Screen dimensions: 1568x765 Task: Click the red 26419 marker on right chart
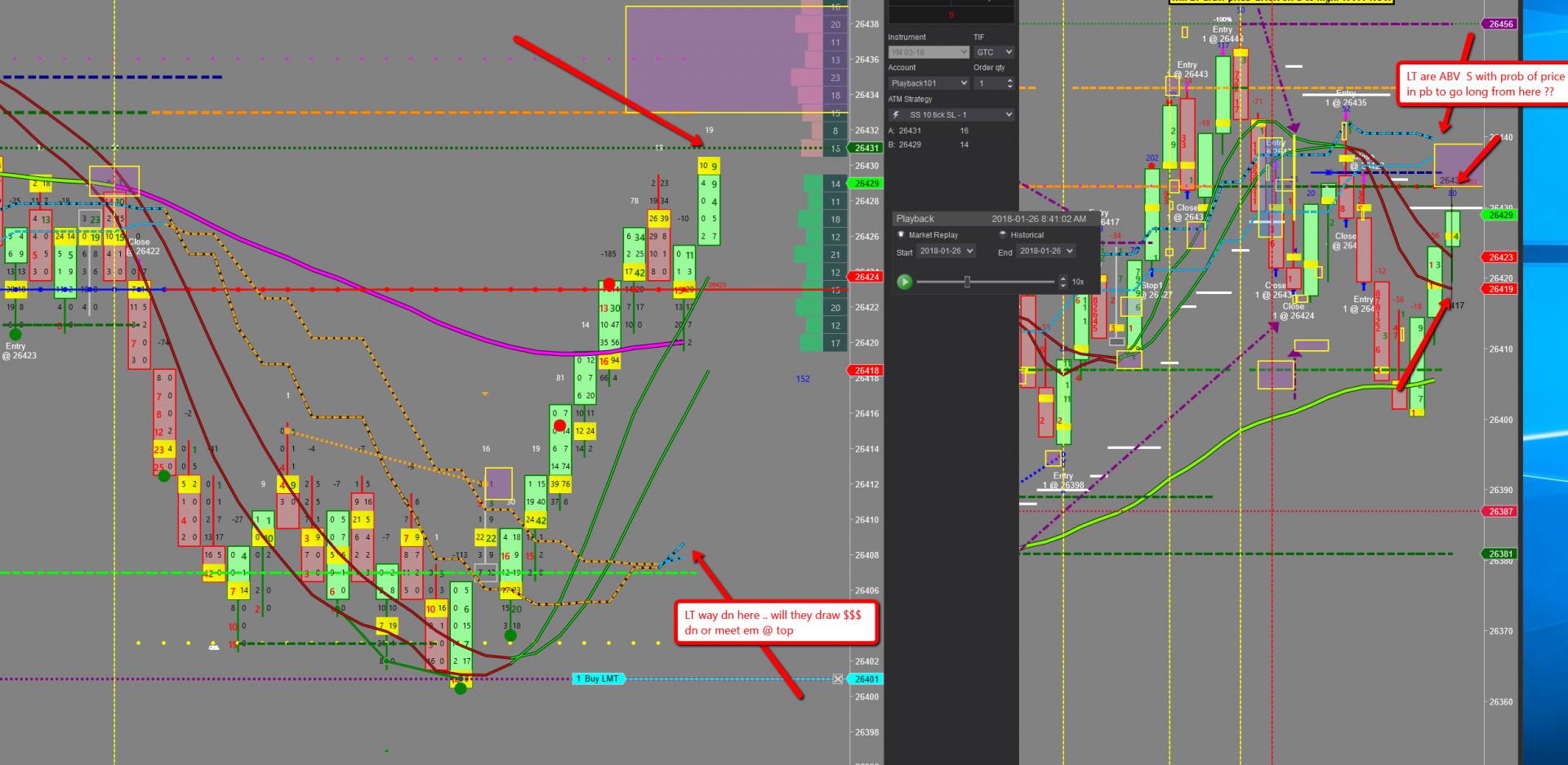click(1500, 289)
